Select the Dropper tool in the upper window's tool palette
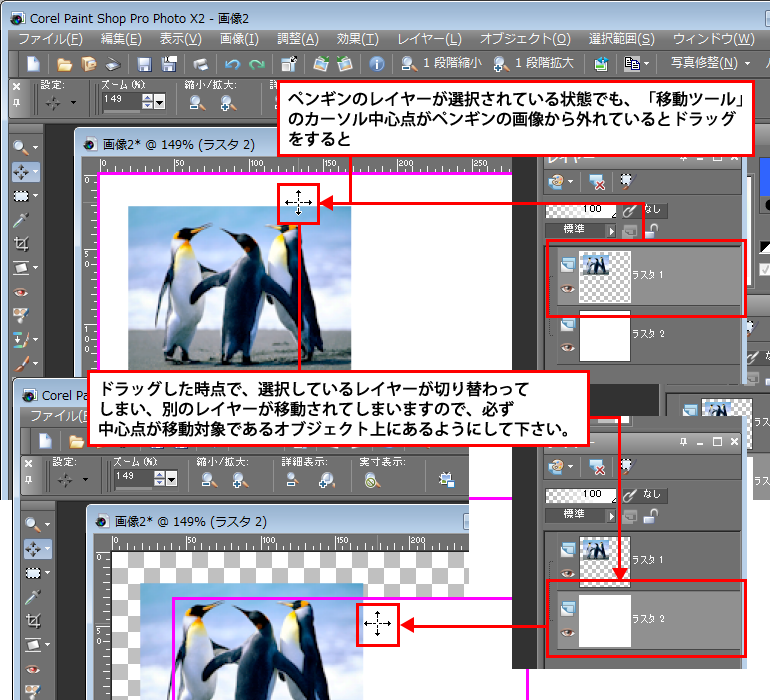The image size is (770, 700). 21,220
